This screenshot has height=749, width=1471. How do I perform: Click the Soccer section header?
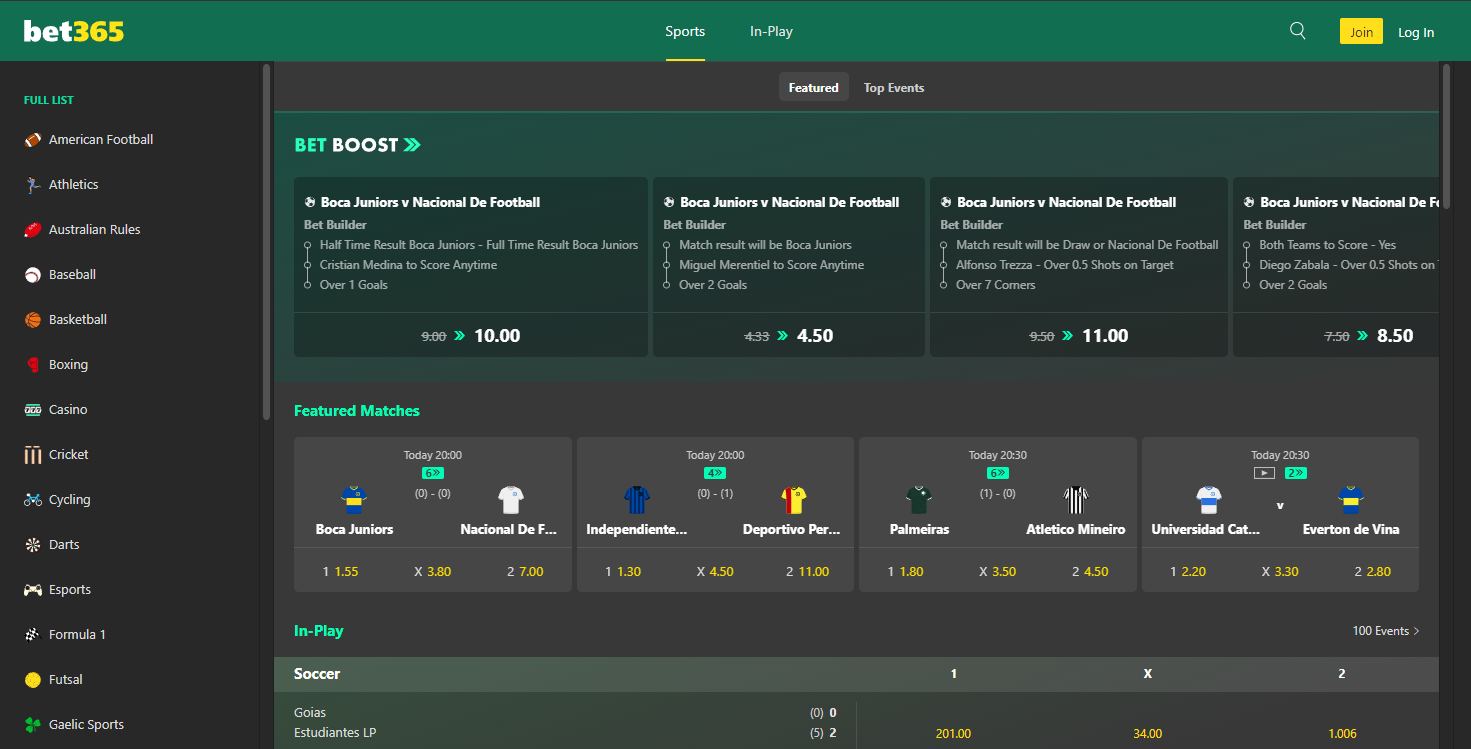[857, 674]
